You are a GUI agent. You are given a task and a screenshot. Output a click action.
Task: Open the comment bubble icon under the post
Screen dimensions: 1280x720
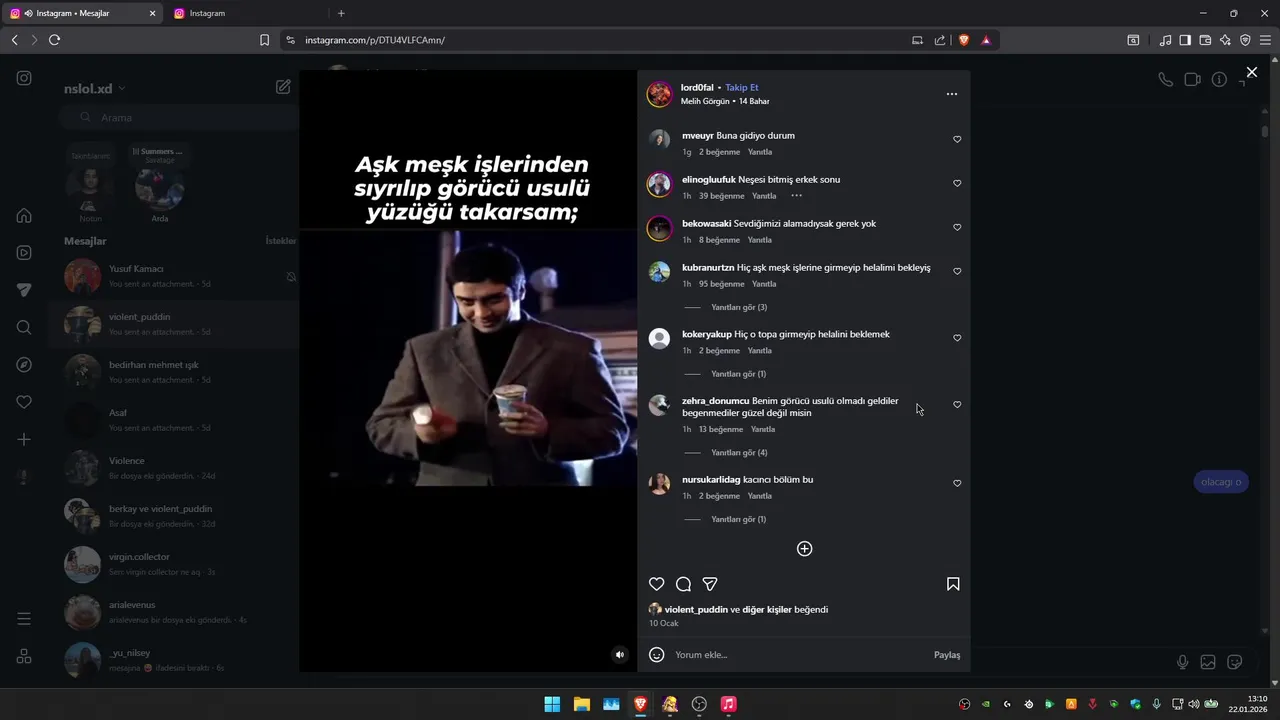[x=683, y=584]
